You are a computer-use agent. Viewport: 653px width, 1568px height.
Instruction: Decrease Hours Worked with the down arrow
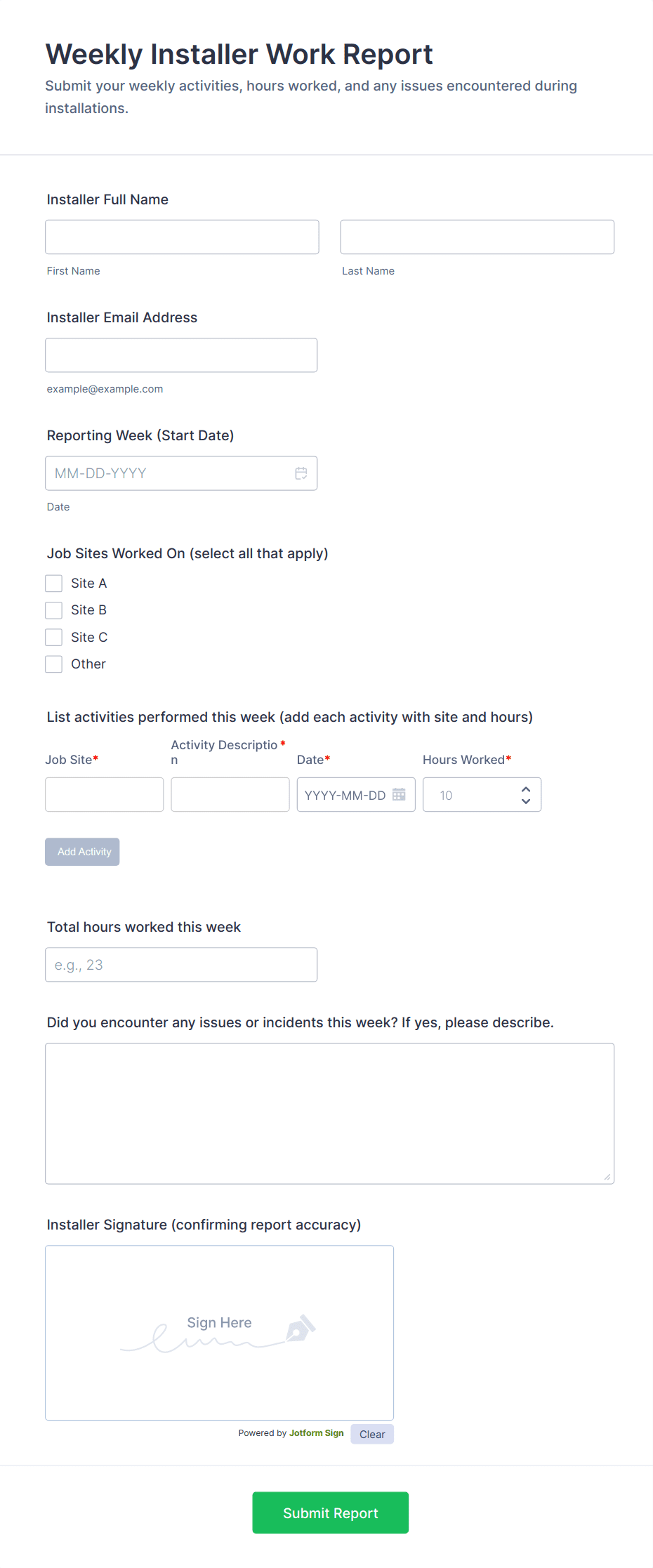525,801
